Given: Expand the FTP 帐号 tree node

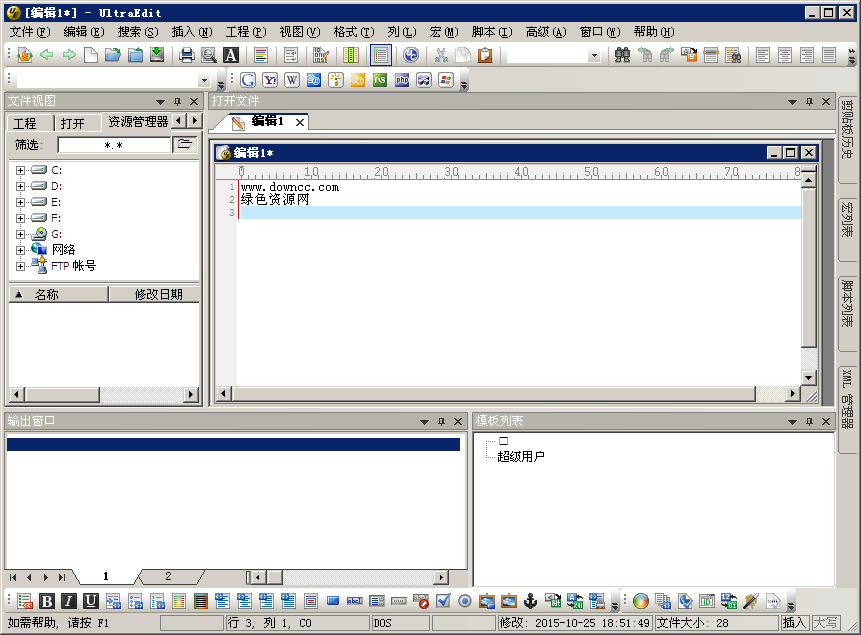Looking at the screenshot, I should 20,266.
